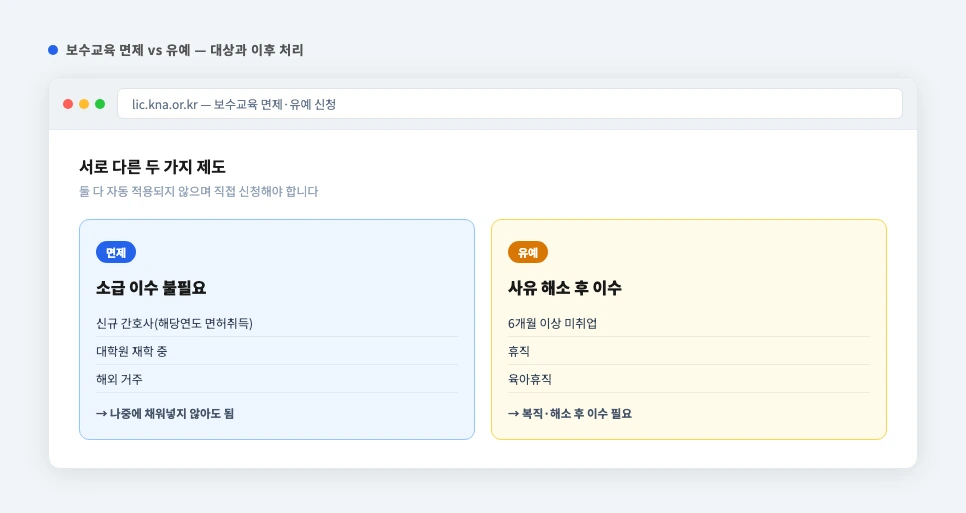Click the 둘 다 자동 적용되지 않으며 subtitle
966x513 pixels.
(x=198, y=192)
